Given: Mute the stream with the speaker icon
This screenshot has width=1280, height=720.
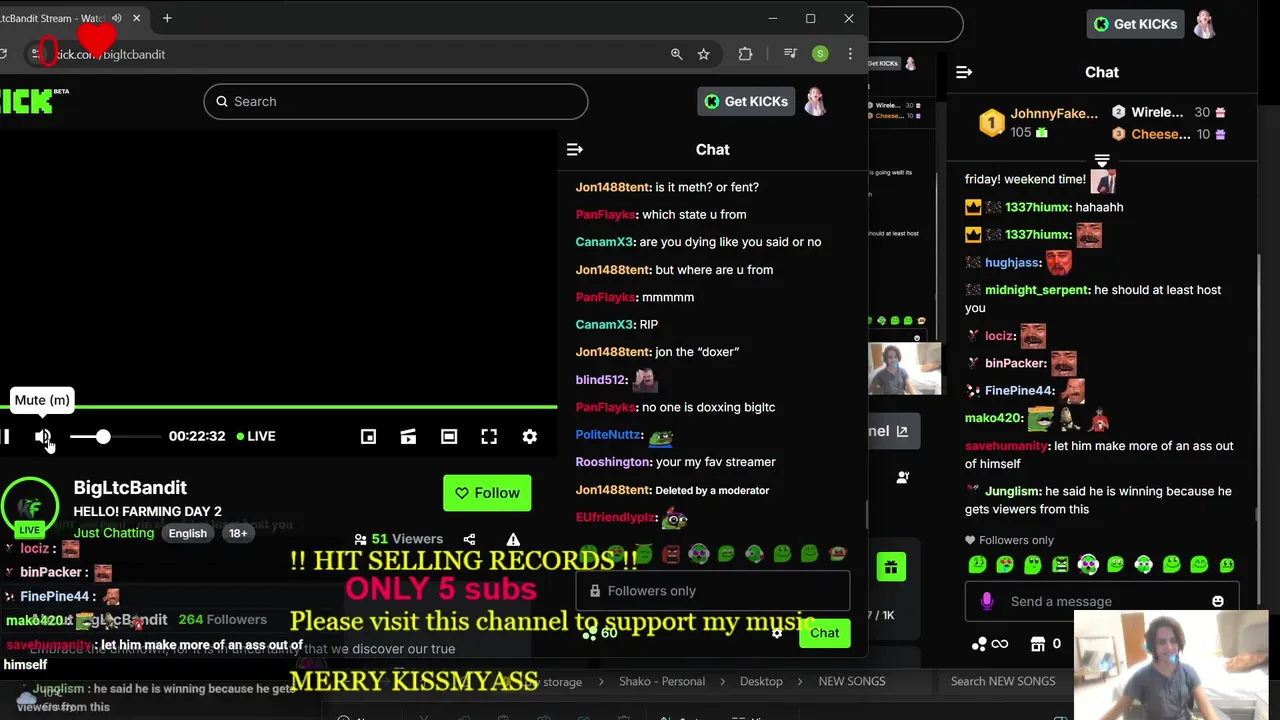Looking at the screenshot, I should pos(43,437).
